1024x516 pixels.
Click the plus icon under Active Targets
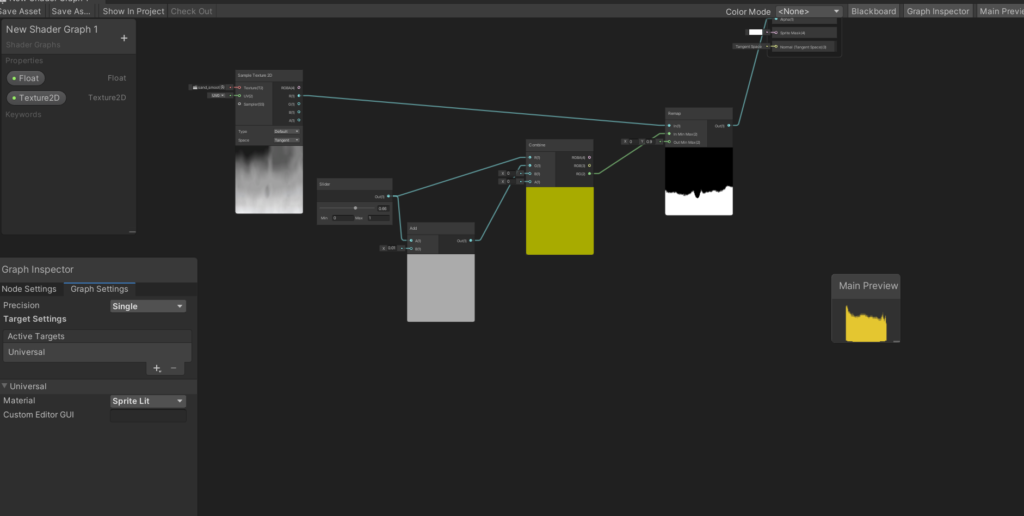tap(156, 368)
